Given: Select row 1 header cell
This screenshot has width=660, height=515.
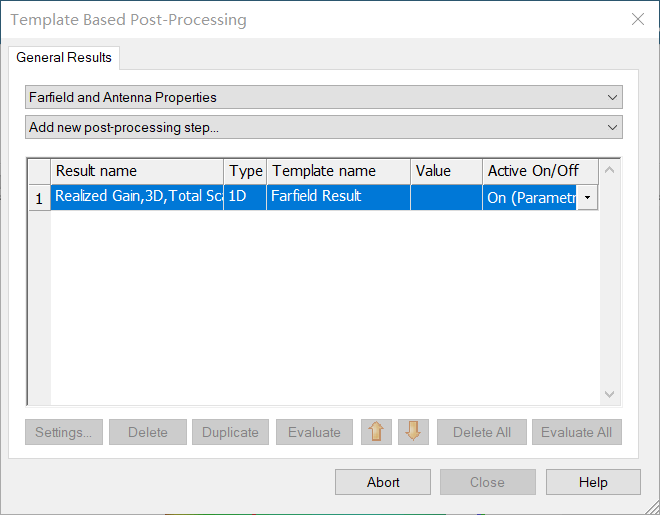Looking at the screenshot, I should click(39, 198).
